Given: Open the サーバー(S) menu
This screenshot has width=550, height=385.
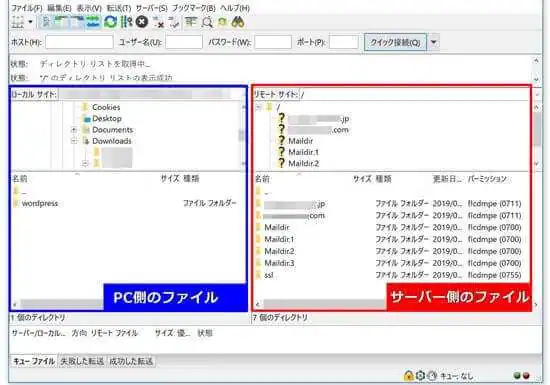Looking at the screenshot, I should tap(152, 8).
